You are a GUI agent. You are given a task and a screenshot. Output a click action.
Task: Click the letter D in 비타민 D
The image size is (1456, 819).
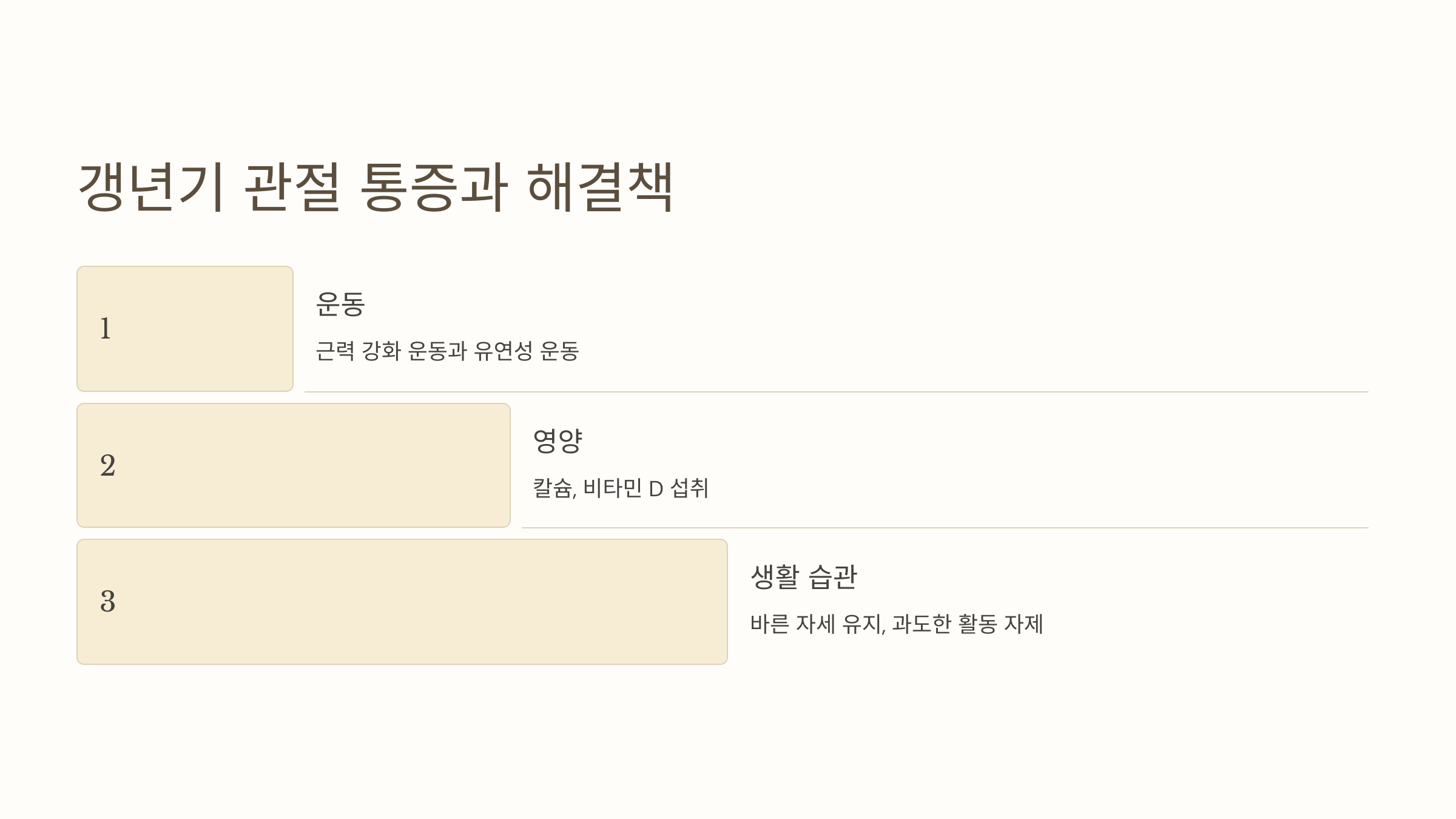(656, 489)
